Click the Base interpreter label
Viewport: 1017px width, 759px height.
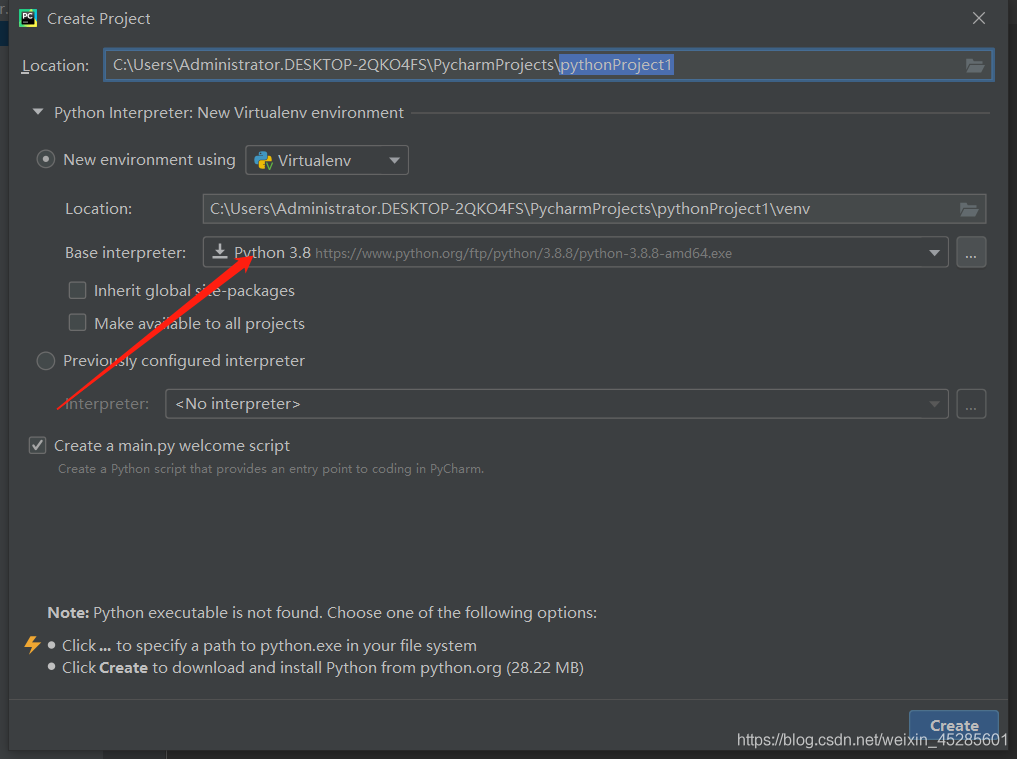(125, 252)
